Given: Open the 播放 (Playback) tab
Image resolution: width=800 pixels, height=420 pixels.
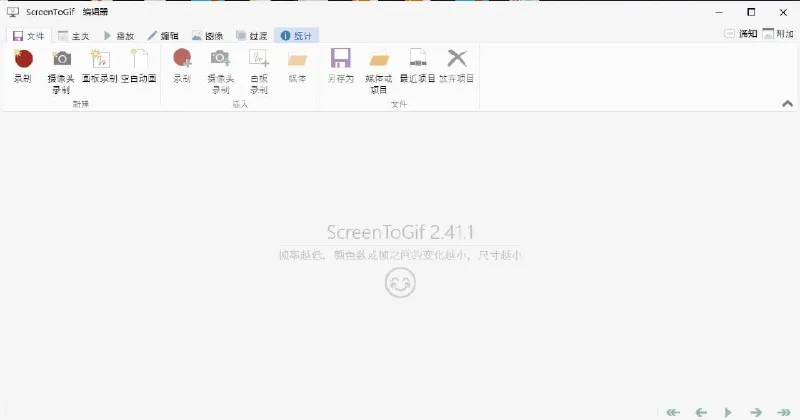Looking at the screenshot, I should (x=118, y=36).
